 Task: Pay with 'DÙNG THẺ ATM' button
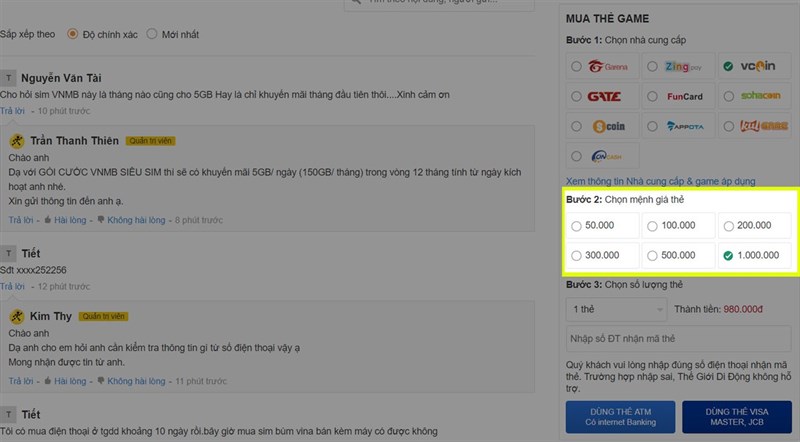tap(620, 417)
